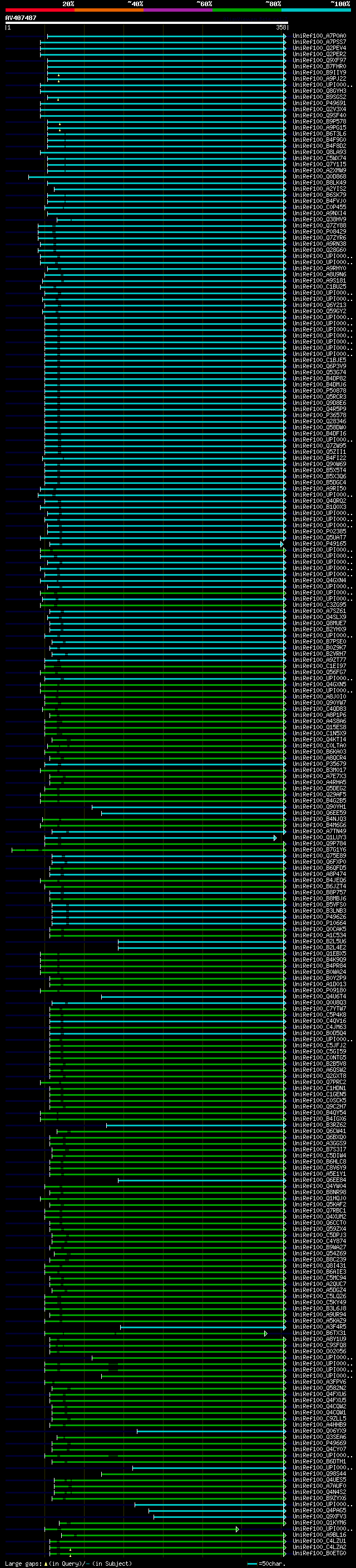Select the UniRef100_C0P455 label

[319, 207]
